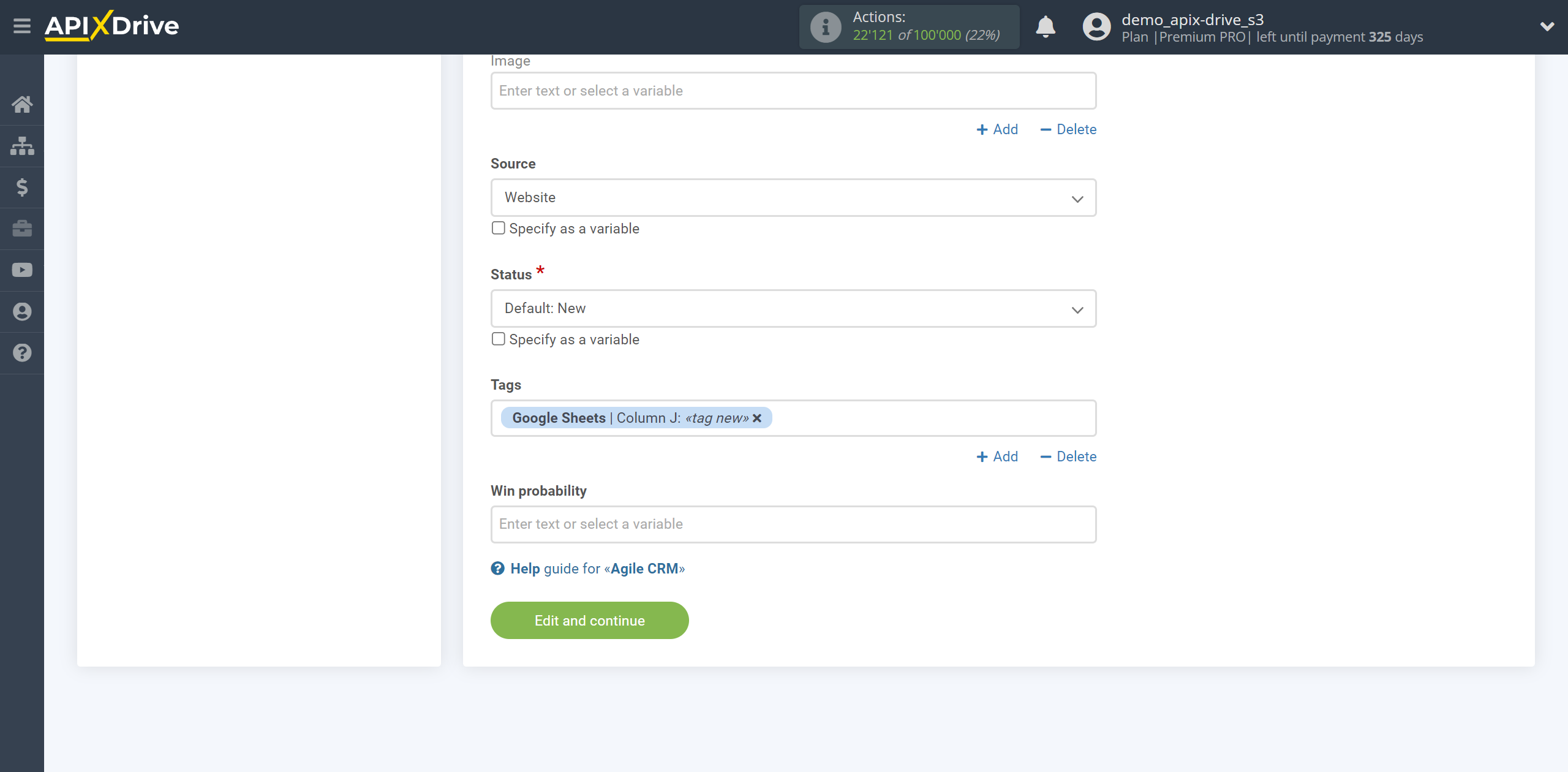Click the User/Profile account icon

point(1093,27)
